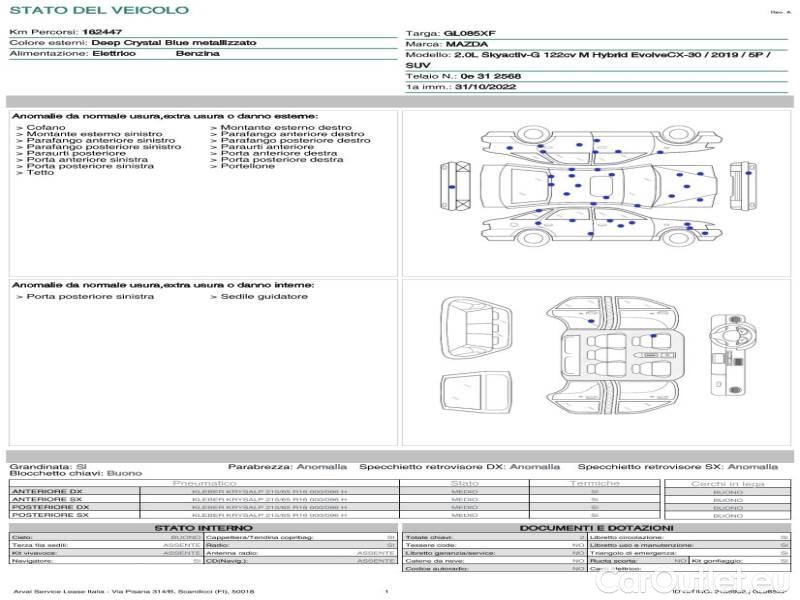The width and height of the screenshot is (800, 600).
Task: Click the lower side-view car diagram
Action: coord(600,229)
